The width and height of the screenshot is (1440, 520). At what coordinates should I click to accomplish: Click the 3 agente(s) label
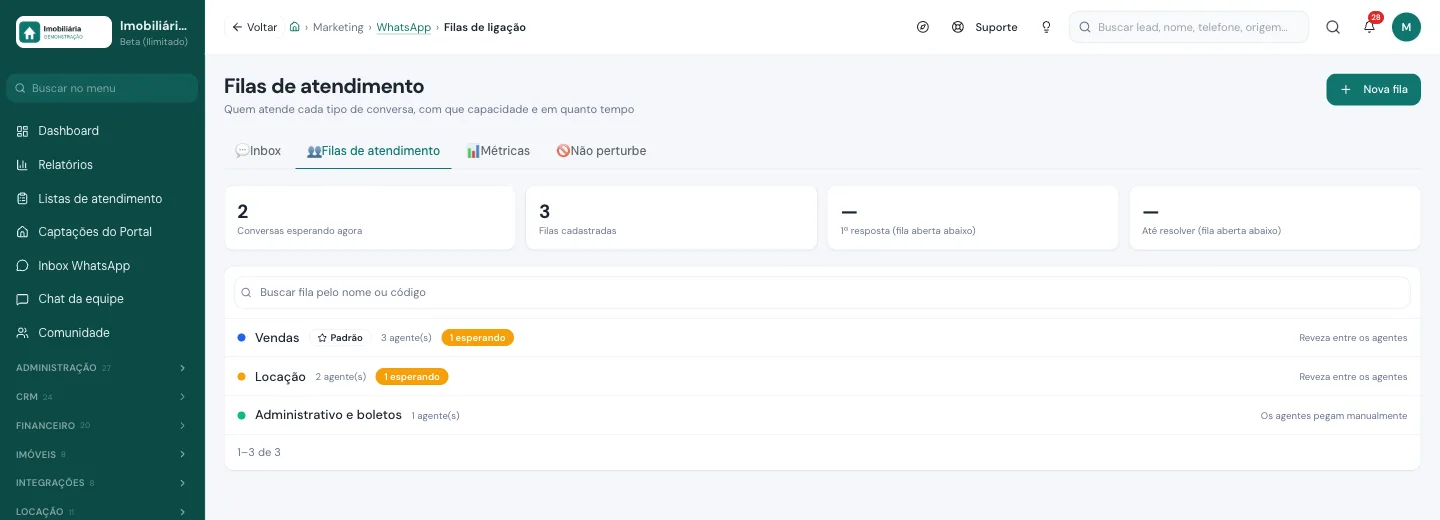406,338
